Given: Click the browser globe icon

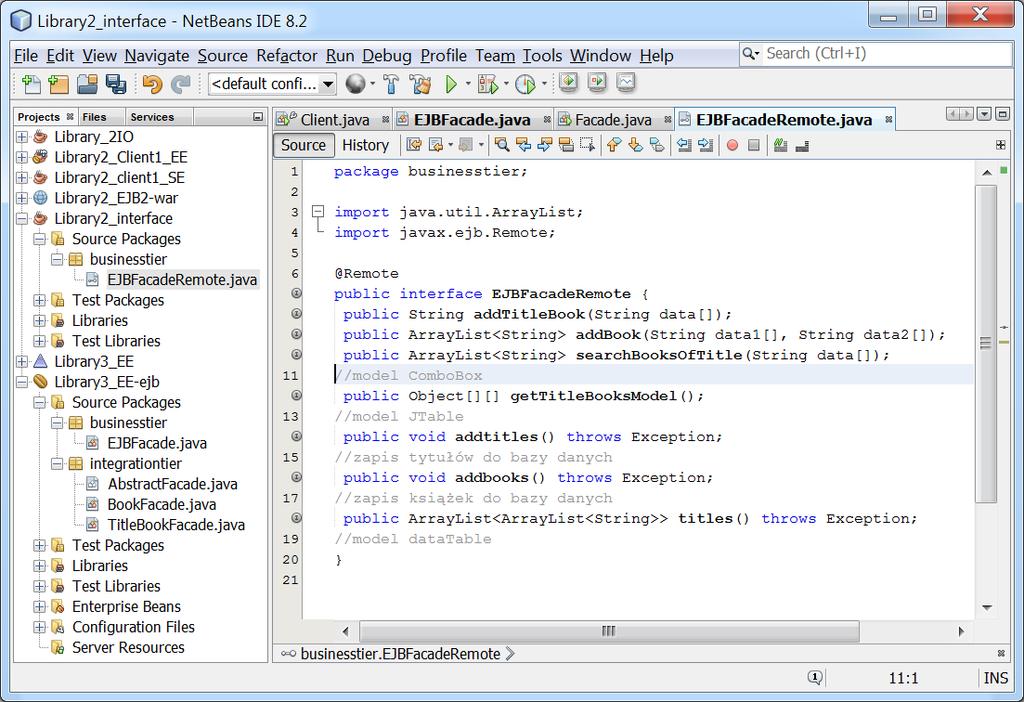Looking at the screenshot, I should click(x=355, y=84).
